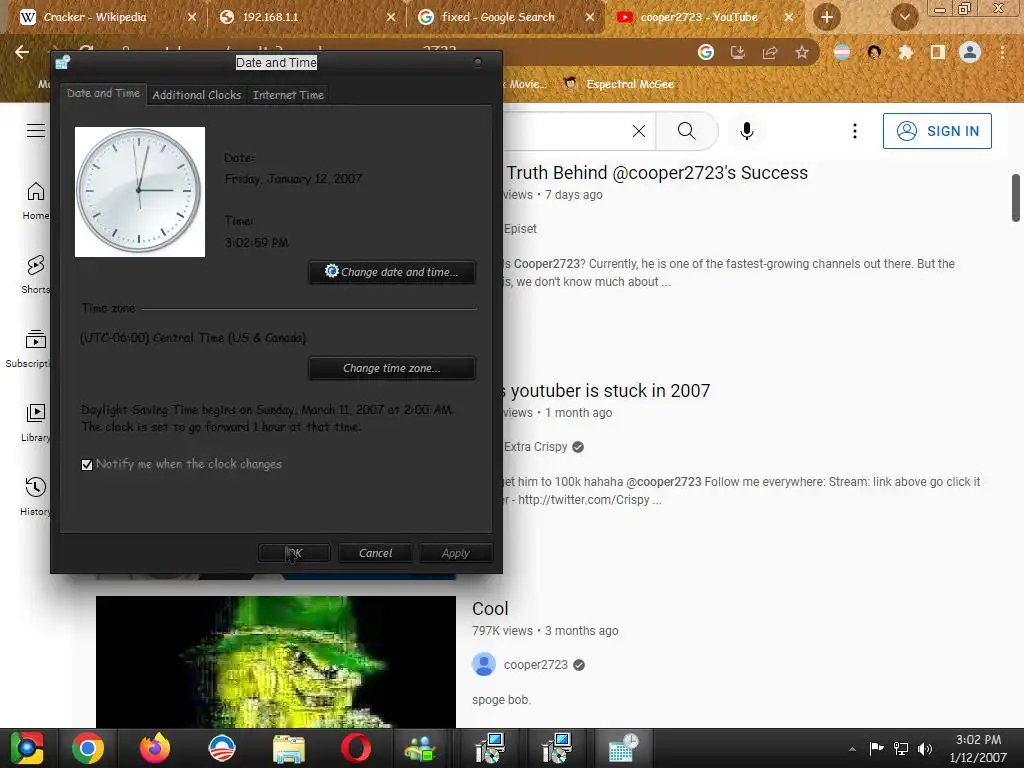The height and width of the screenshot is (768, 1024).
Task: Cancel the Date and Time dialog
Action: (x=376, y=553)
